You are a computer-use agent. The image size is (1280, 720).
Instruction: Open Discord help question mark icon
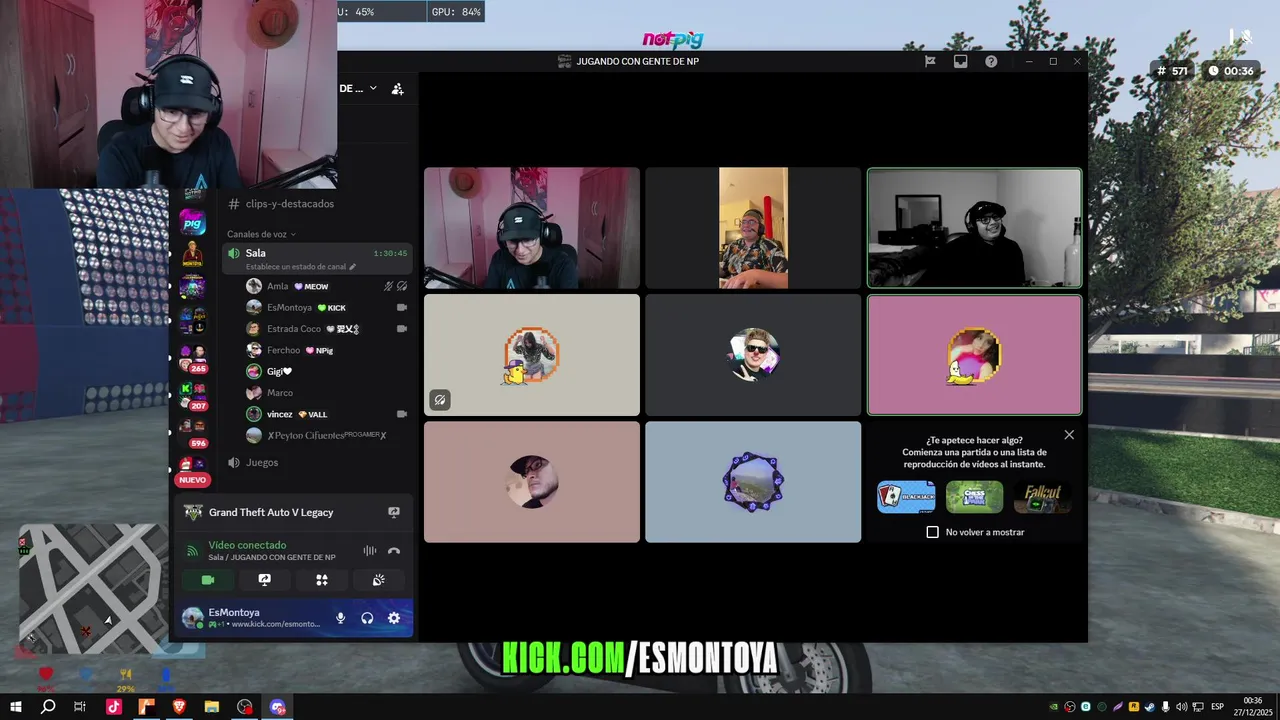tap(991, 61)
